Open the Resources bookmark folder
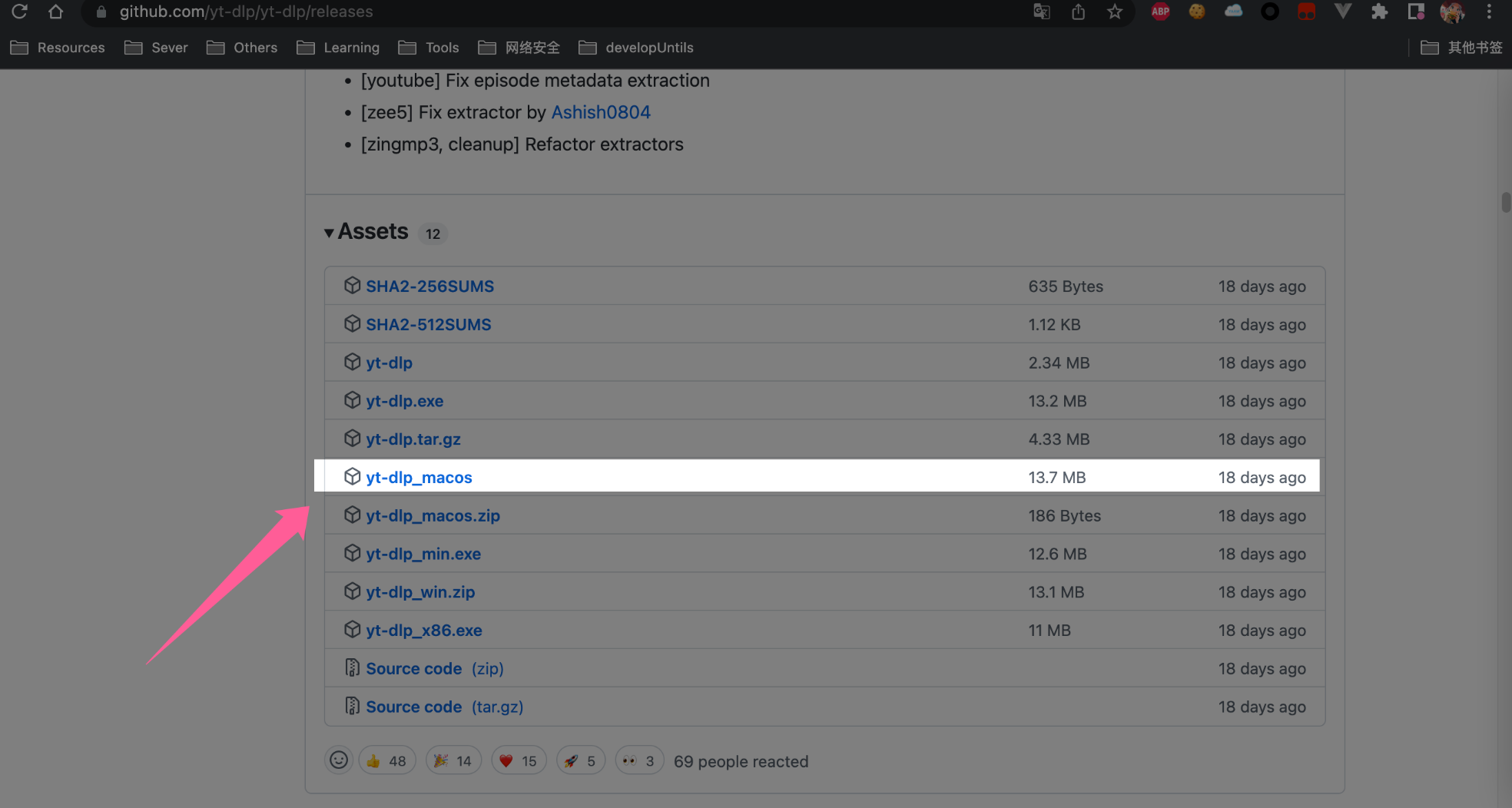Image resolution: width=1512 pixels, height=808 pixels. tap(58, 48)
